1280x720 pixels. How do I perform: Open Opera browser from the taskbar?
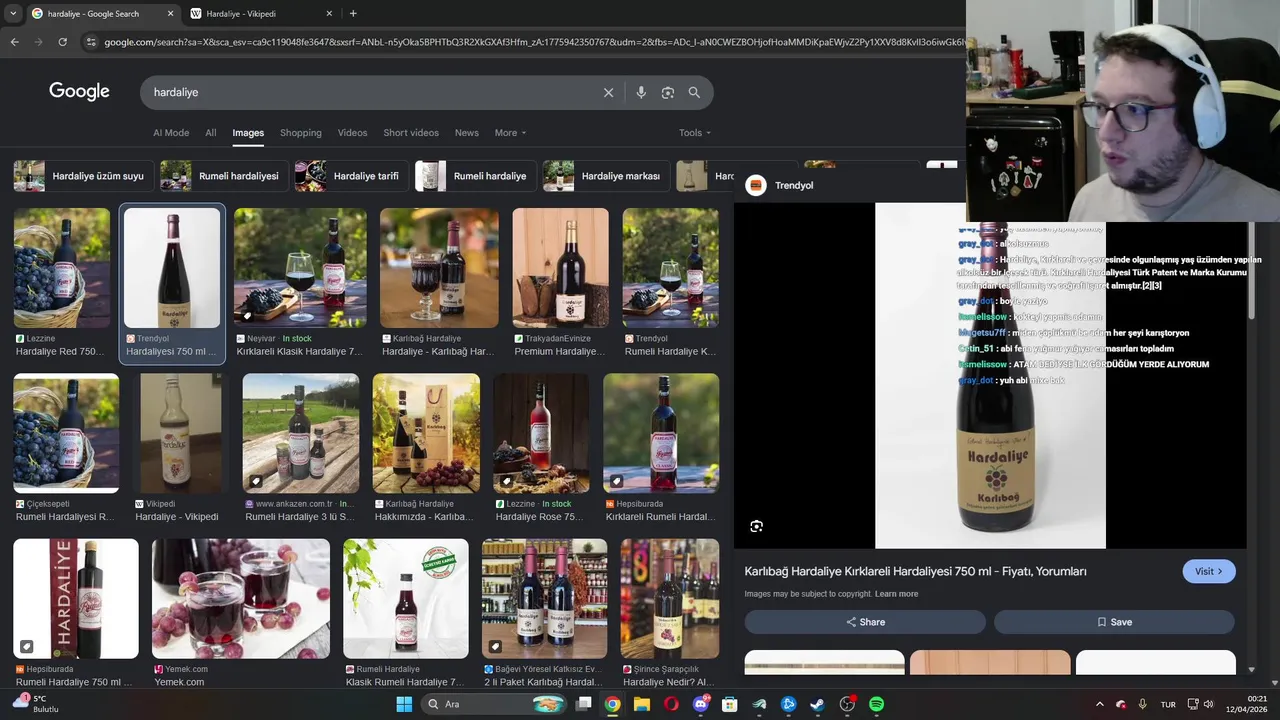tap(671, 704)
